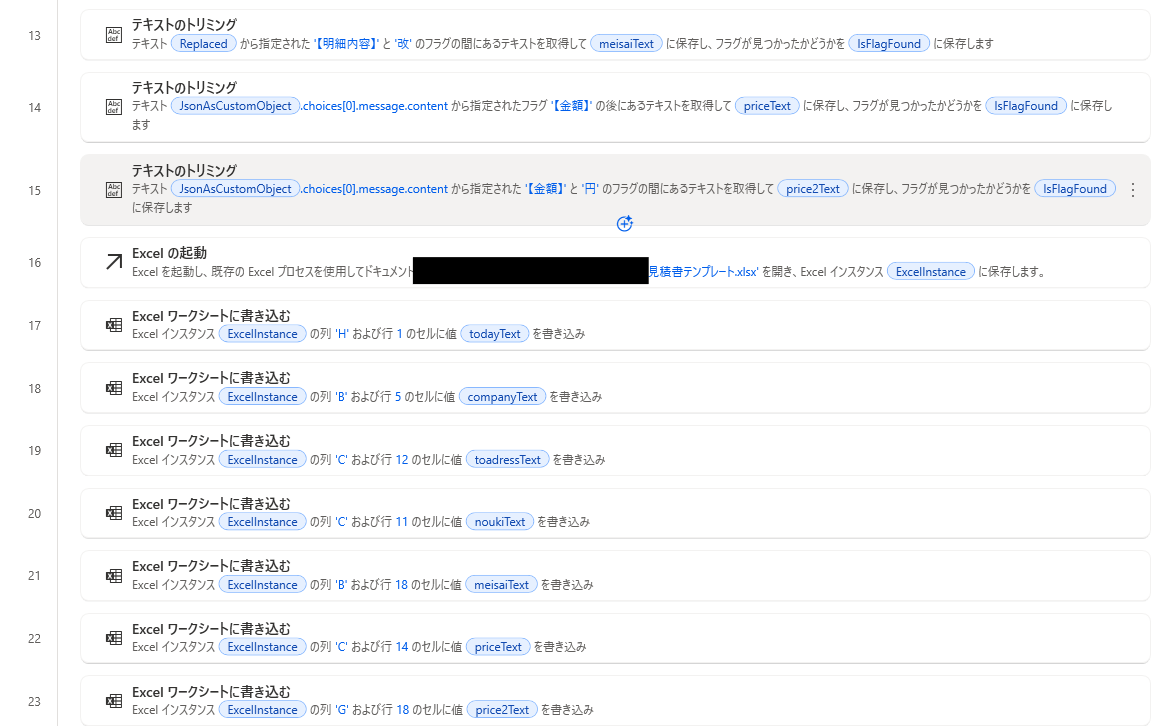Select the Replaced variable in step 13
Image resolution: width=1160 pixels, height=726 pixels.
(x=203, y=44)
